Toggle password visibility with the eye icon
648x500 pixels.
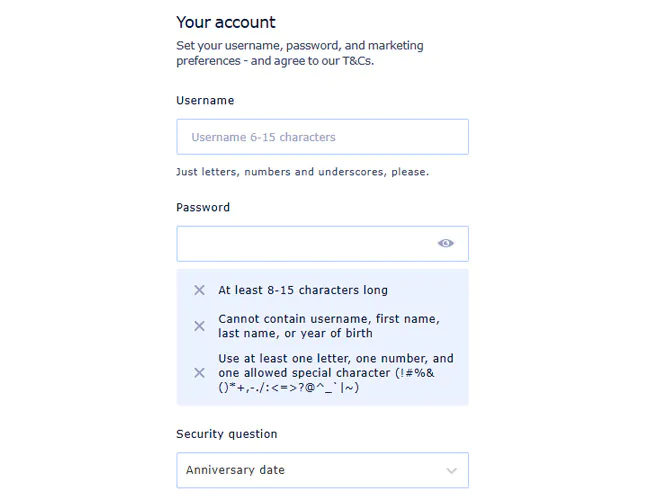pos(446,243)
